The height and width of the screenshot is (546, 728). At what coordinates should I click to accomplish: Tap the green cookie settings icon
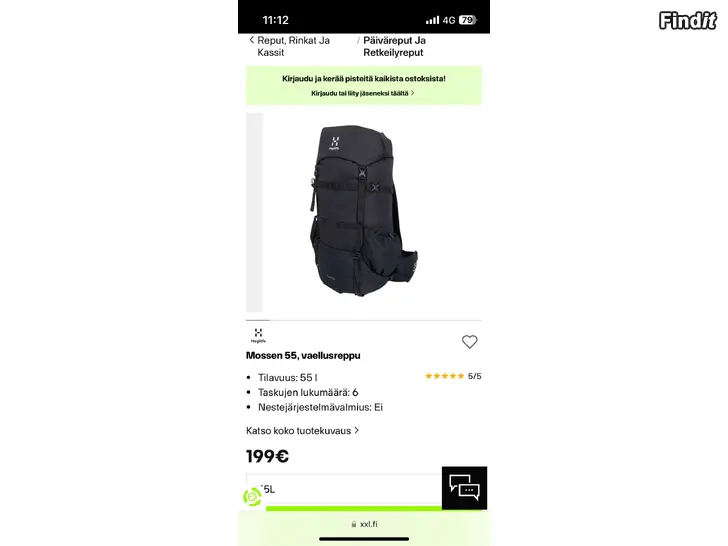pyautogui.click(x=252, y=497)
